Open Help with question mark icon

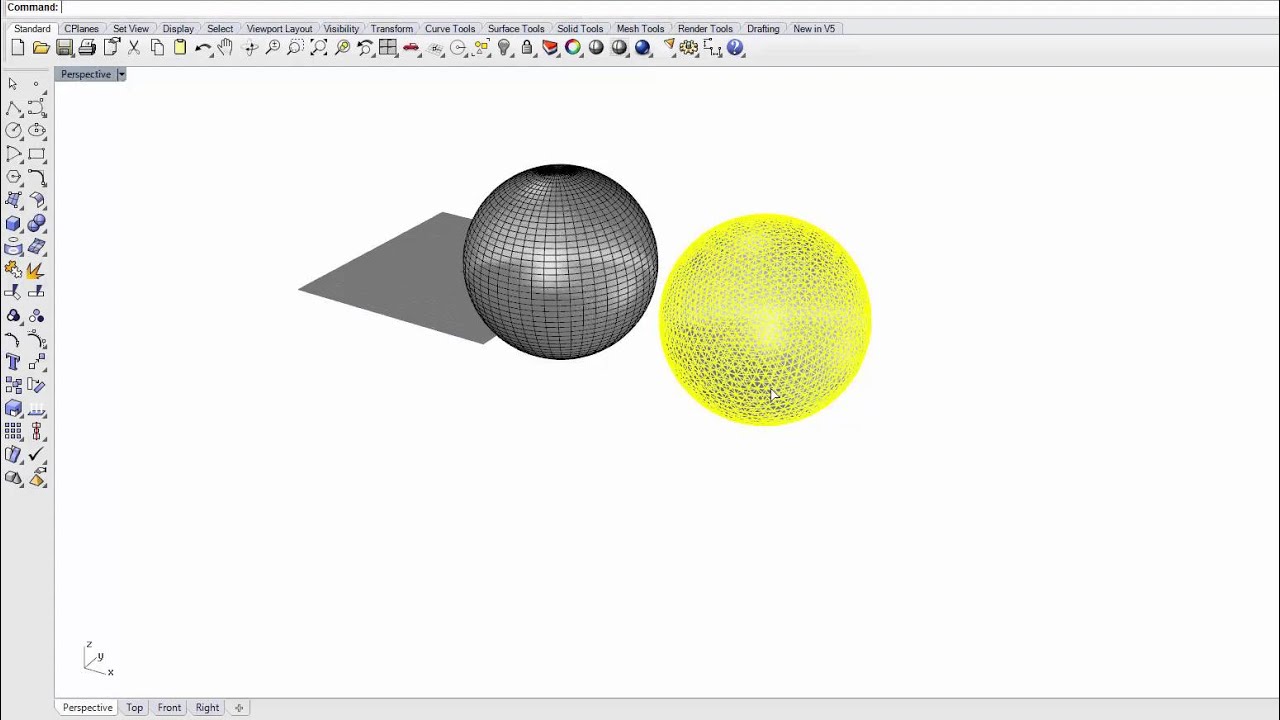[x=736, y=48]
